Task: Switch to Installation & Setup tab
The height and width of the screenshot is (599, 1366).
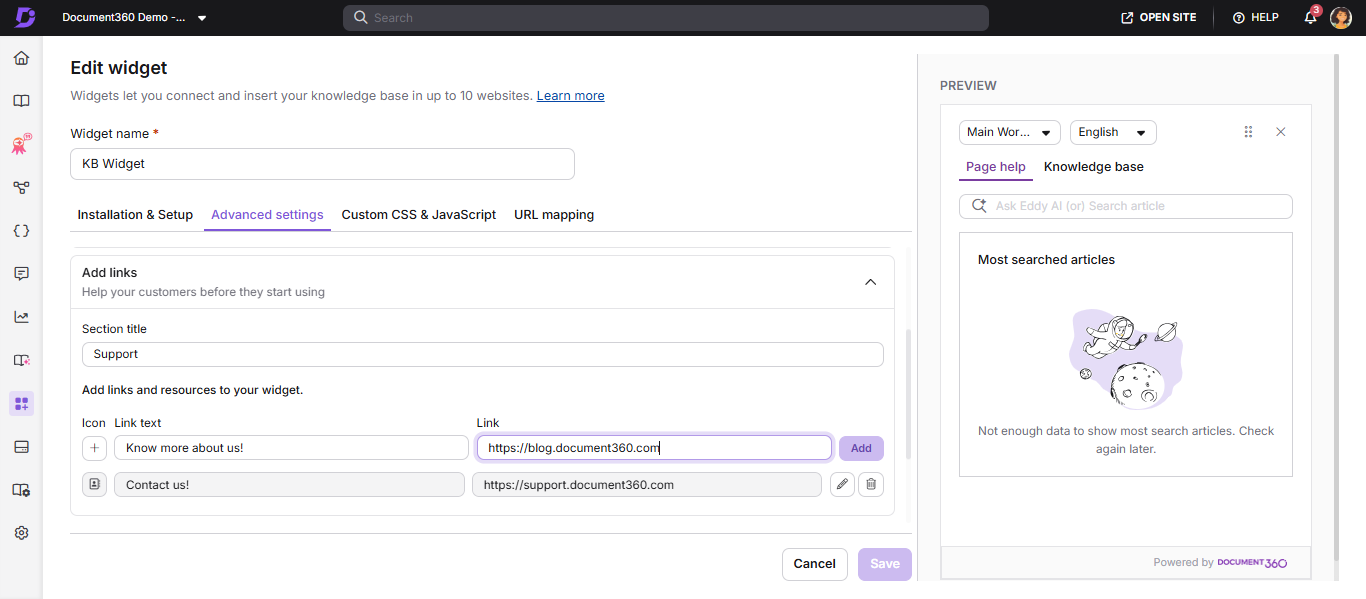Action: point(135,215)
